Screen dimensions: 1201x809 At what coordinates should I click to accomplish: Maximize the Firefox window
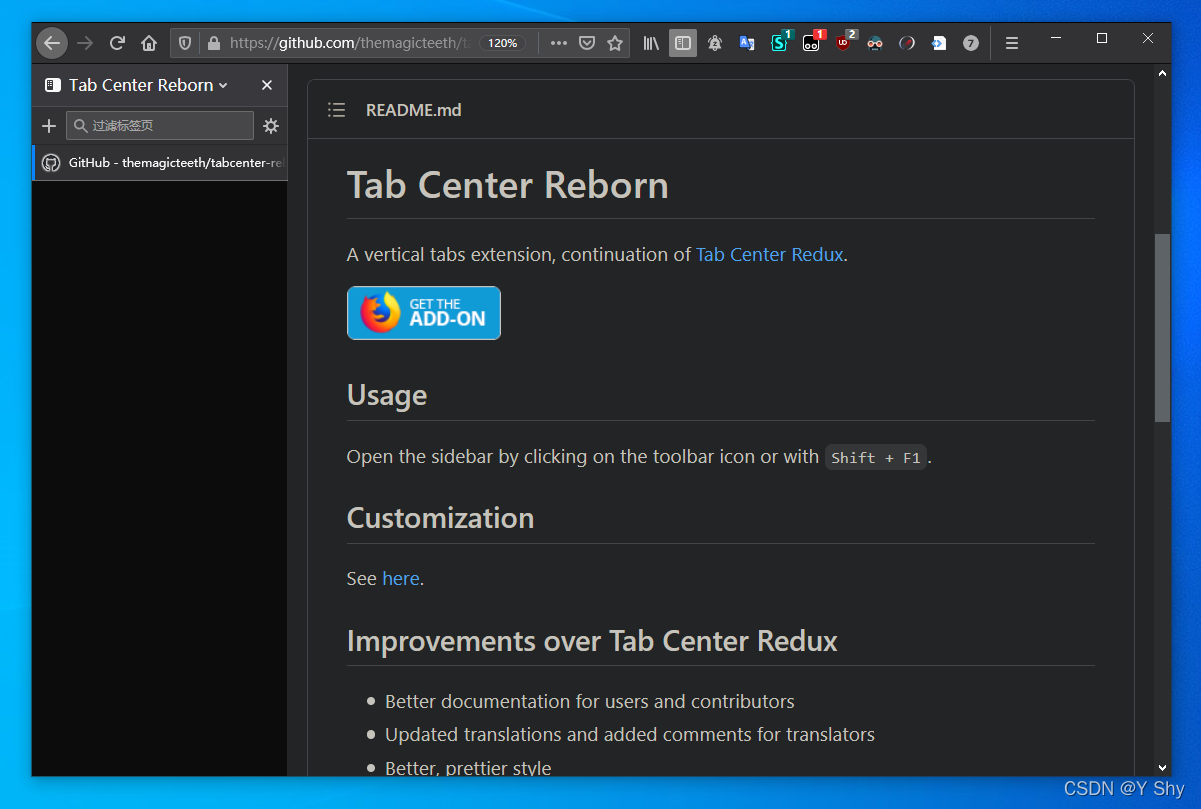pos(1102,38)
